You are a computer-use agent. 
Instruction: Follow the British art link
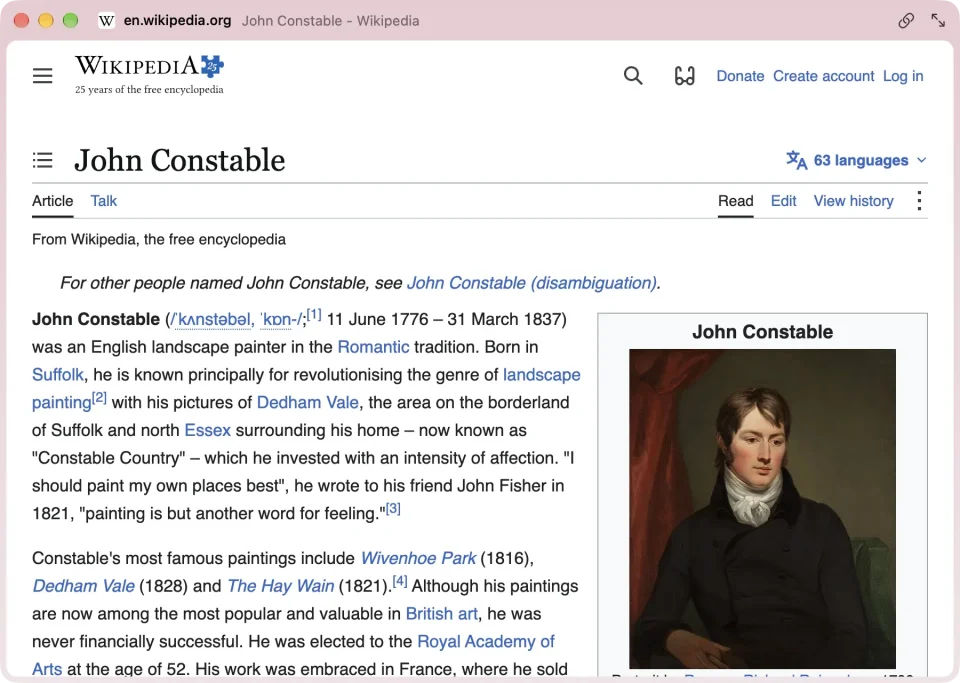click(441, 614)
